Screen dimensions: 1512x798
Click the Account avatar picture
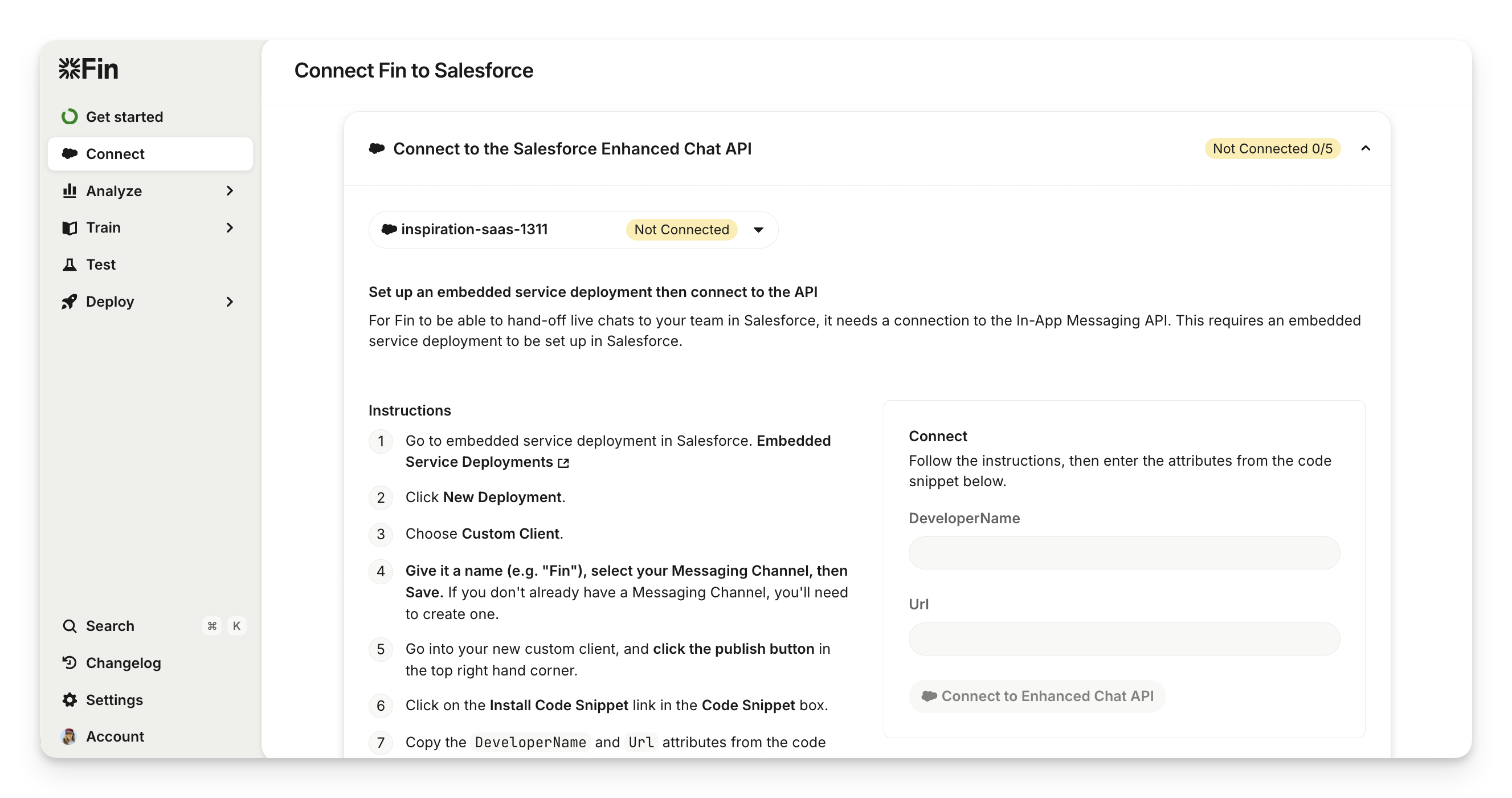69,736
